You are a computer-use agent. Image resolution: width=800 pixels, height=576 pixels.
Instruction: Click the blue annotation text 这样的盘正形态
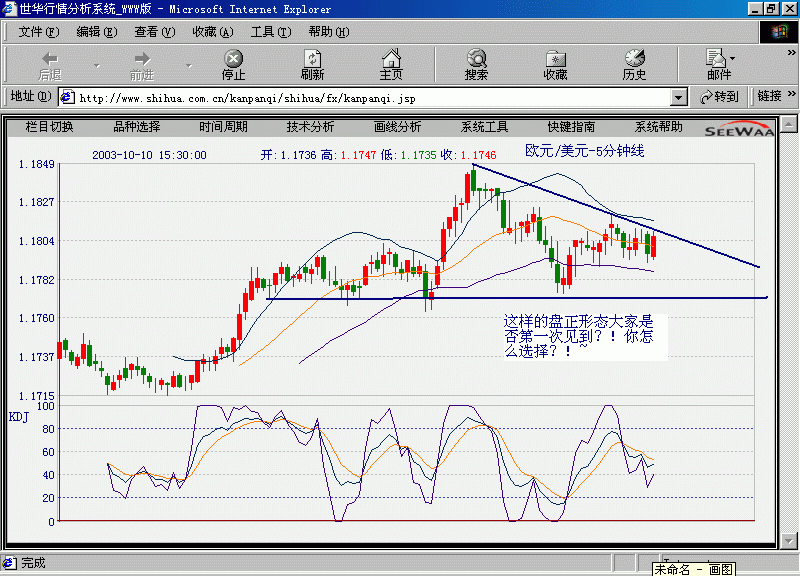click(556, 322)
